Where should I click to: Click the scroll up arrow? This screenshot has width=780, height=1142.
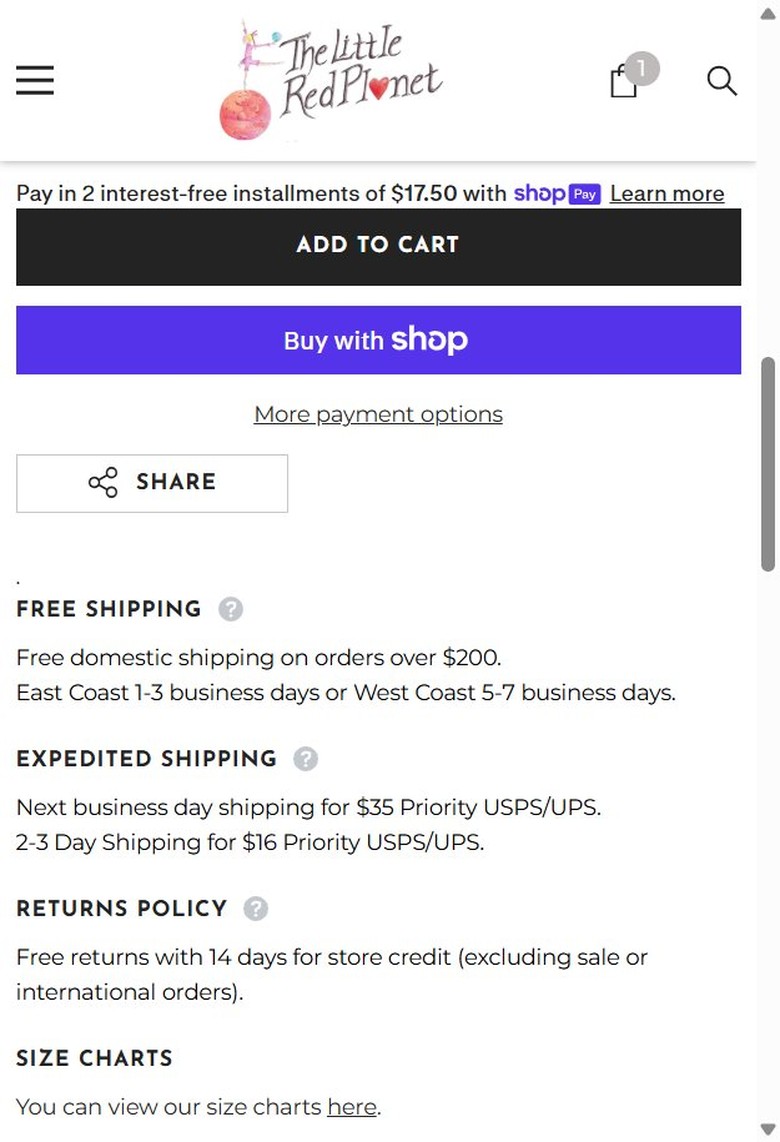[x=768, y=14]
